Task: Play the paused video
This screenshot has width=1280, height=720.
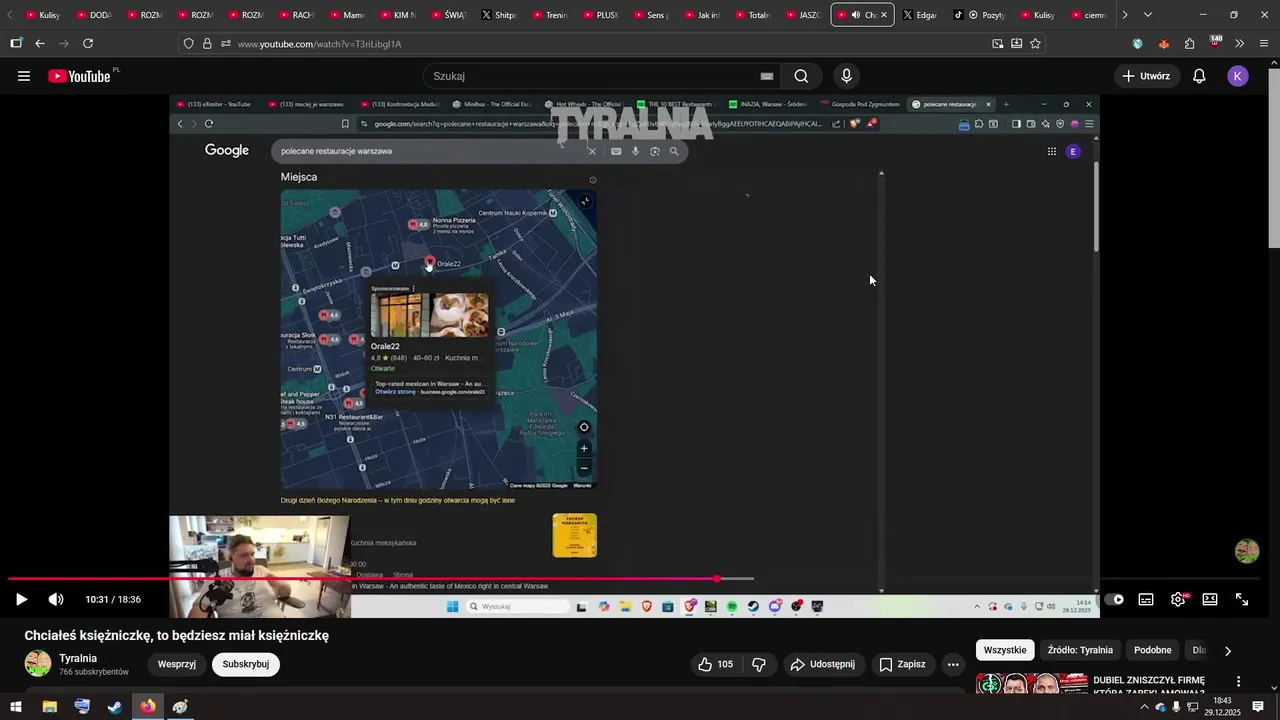Action: (x=21, y=599)
